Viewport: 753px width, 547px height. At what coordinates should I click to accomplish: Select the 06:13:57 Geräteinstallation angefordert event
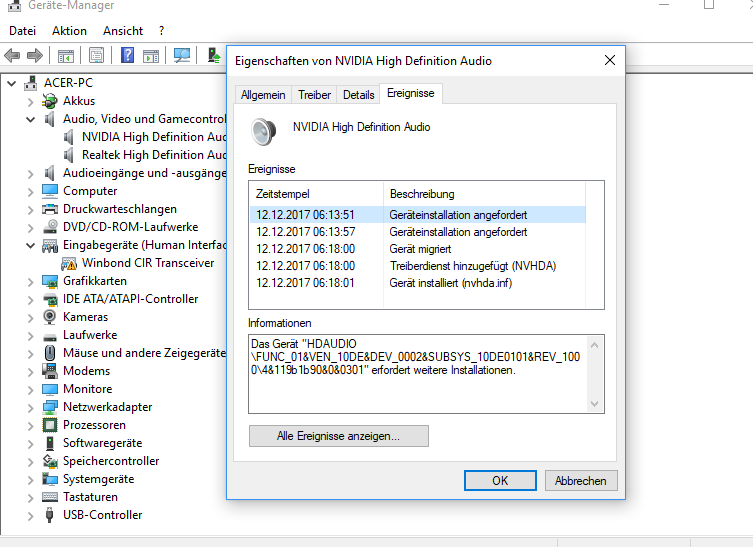[418, 232]
